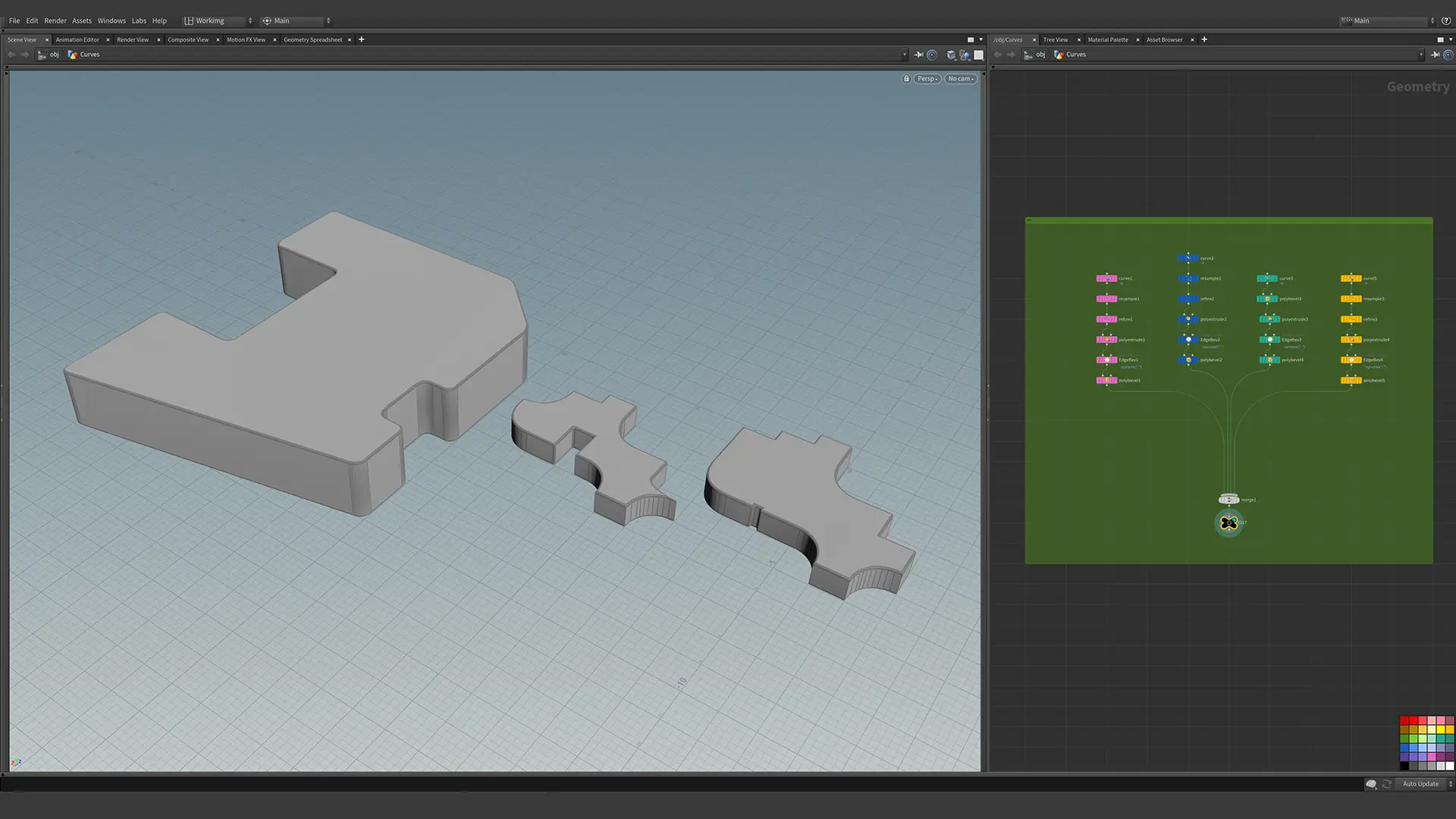Switch to the Render View tab
The width and height of the screenshot is (1456, 819).
point(133,39)
